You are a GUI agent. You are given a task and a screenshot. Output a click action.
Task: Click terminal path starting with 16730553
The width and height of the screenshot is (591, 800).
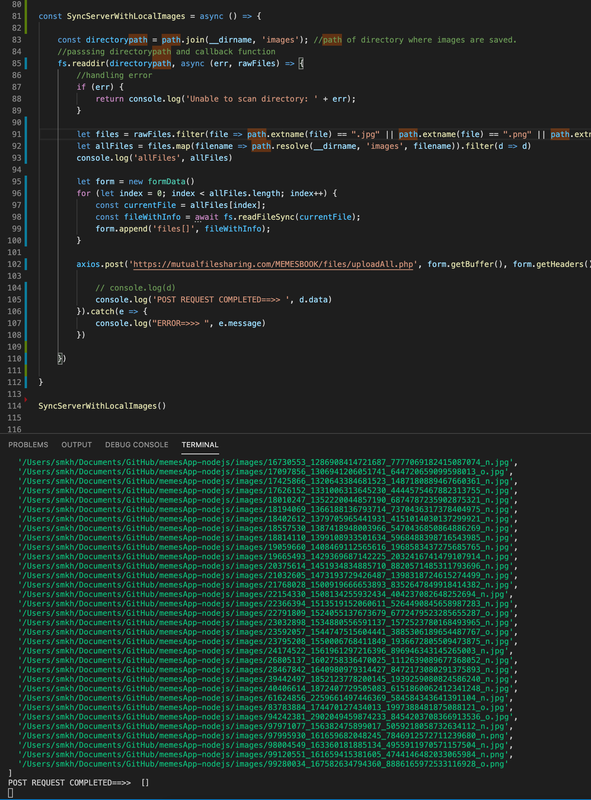click(268, 463)
